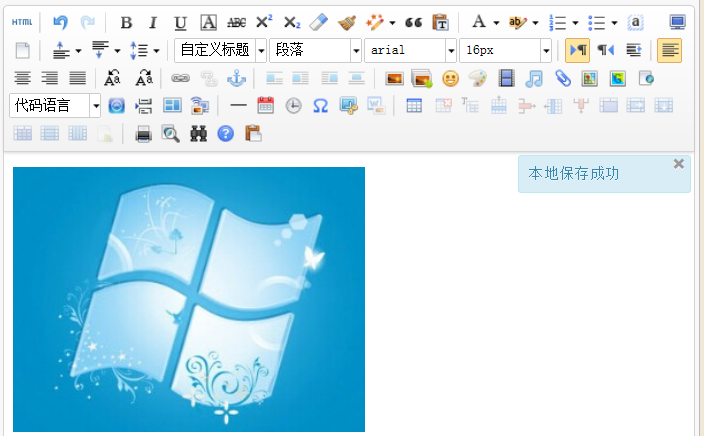Image resolution: width=704 pixels, height=436 pixels.
Task: Click the eraser clear-format icon
Action: [x=319, y=22]
